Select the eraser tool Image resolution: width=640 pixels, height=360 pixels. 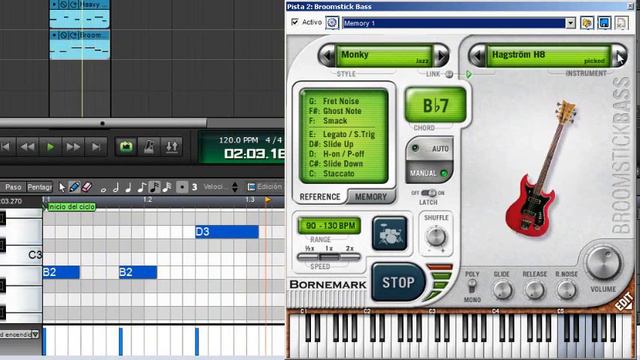(87, 187)
